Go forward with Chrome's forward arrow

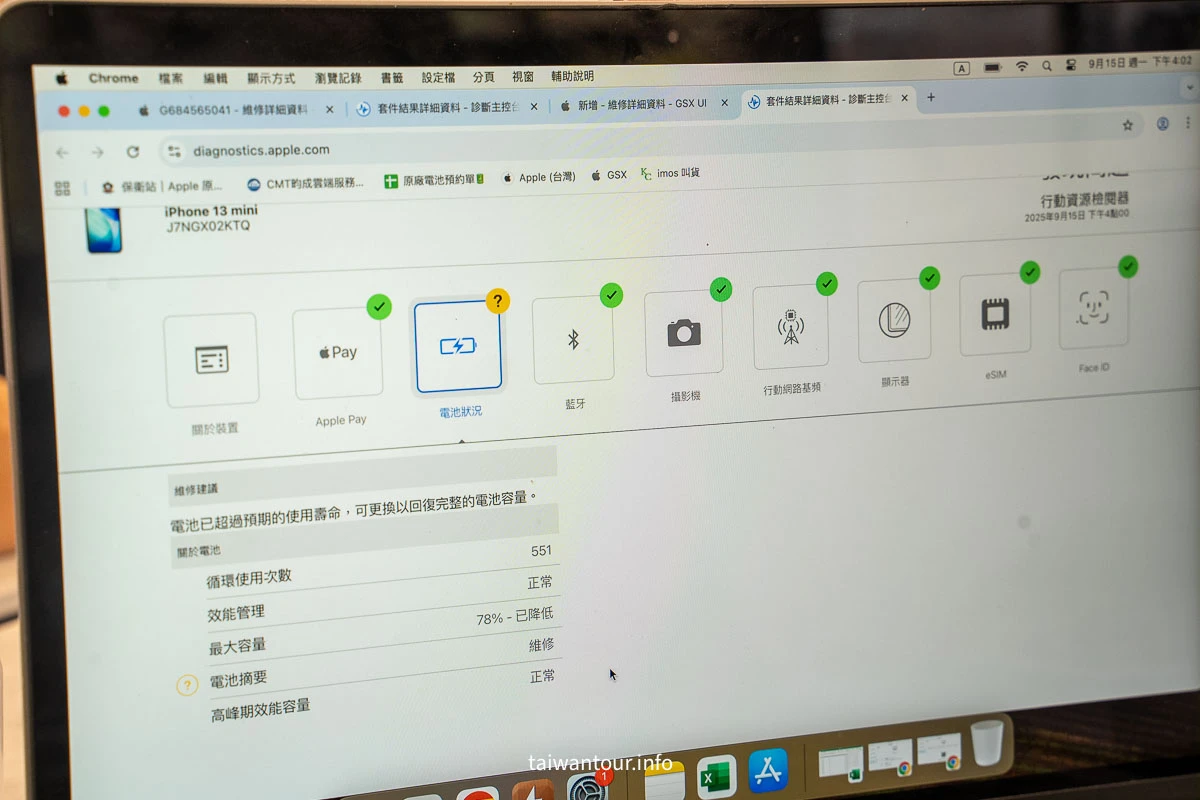coord(97,152)
